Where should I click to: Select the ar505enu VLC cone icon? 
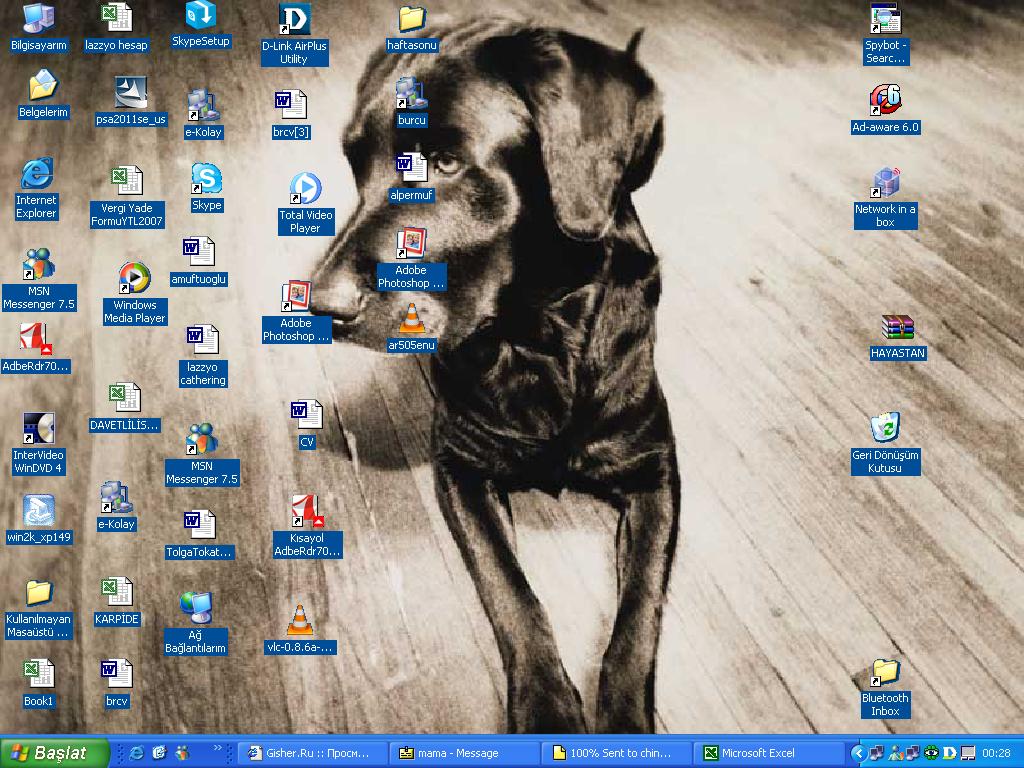411,320
